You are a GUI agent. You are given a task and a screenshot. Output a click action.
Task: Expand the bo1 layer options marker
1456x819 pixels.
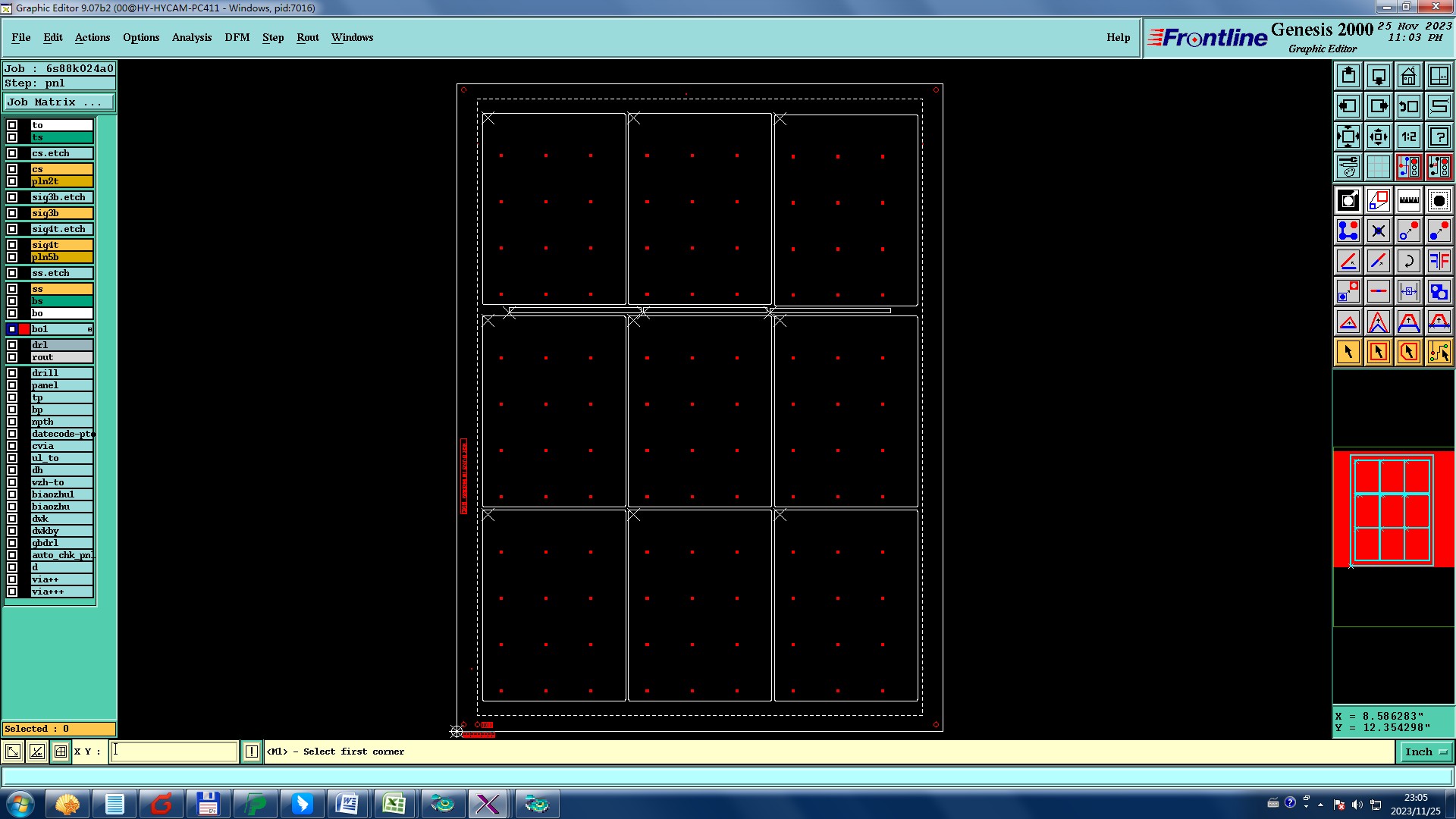tap(89, 329)
